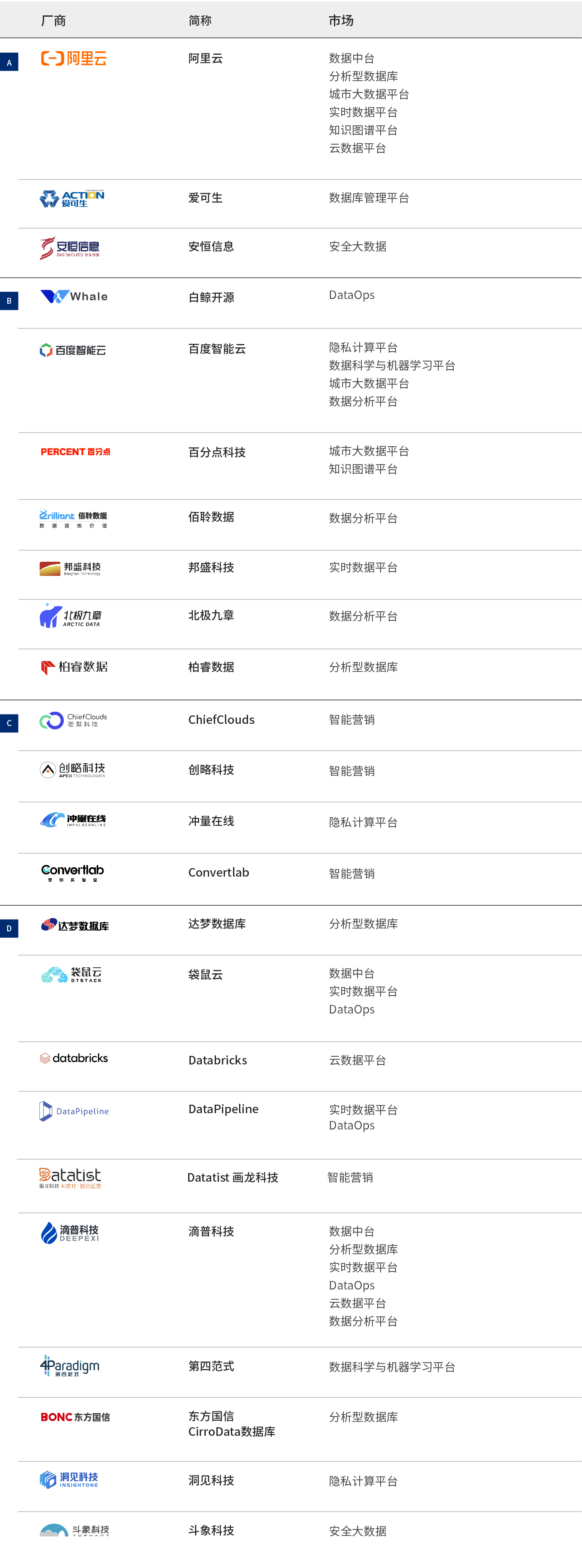Click the PERCENT 百分点 logo
The image size is (582, 1568).
click(x=75, y=452)
